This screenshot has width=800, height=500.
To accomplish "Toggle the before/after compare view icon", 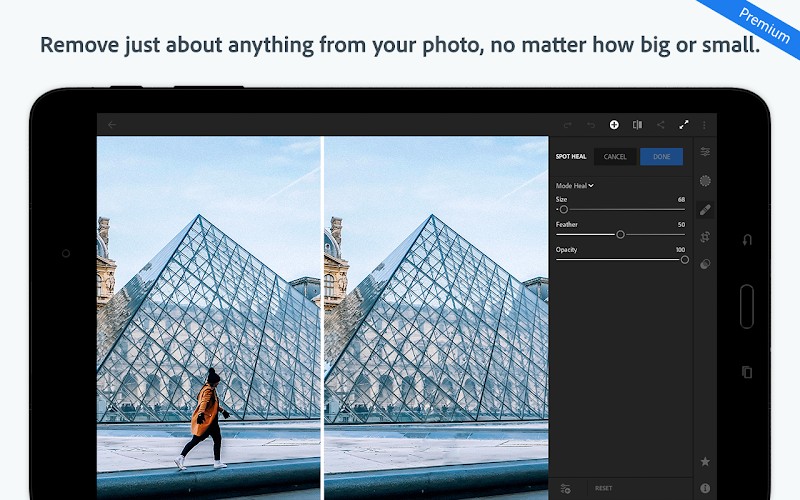I will point(637,125).
